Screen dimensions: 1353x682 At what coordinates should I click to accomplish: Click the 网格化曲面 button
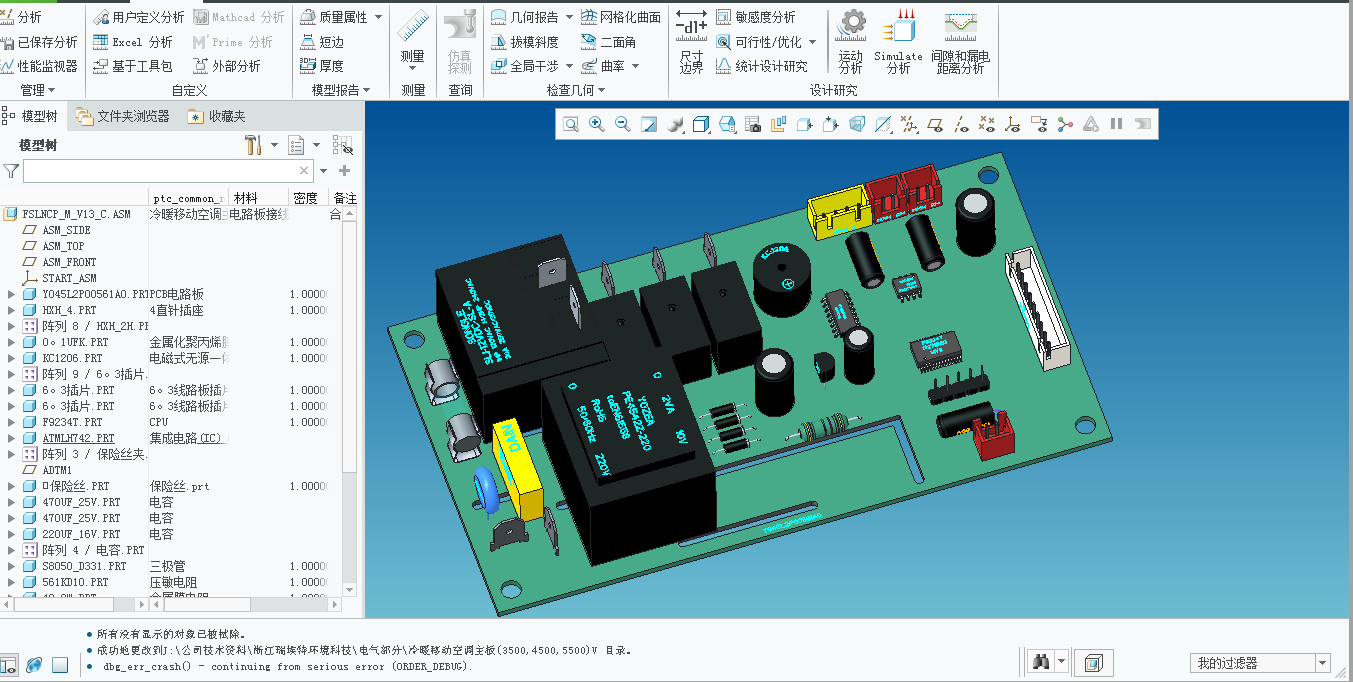[621, 17]
